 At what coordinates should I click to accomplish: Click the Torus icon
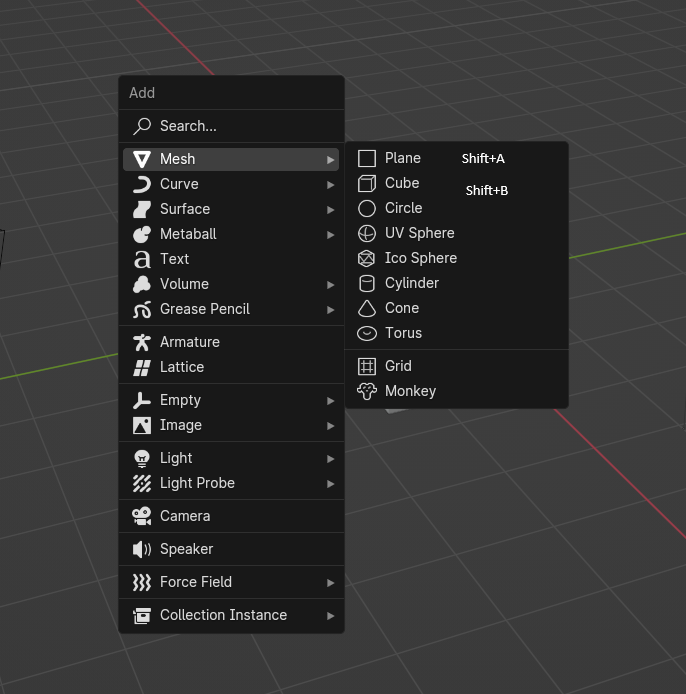tap(367, 333)
